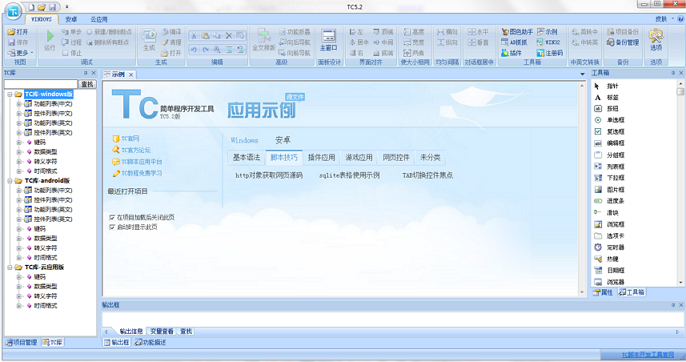Viewport: 686px width, 362px height.
Task: Select the 基本语法 examples tab
Action: [x=246, y=158]
